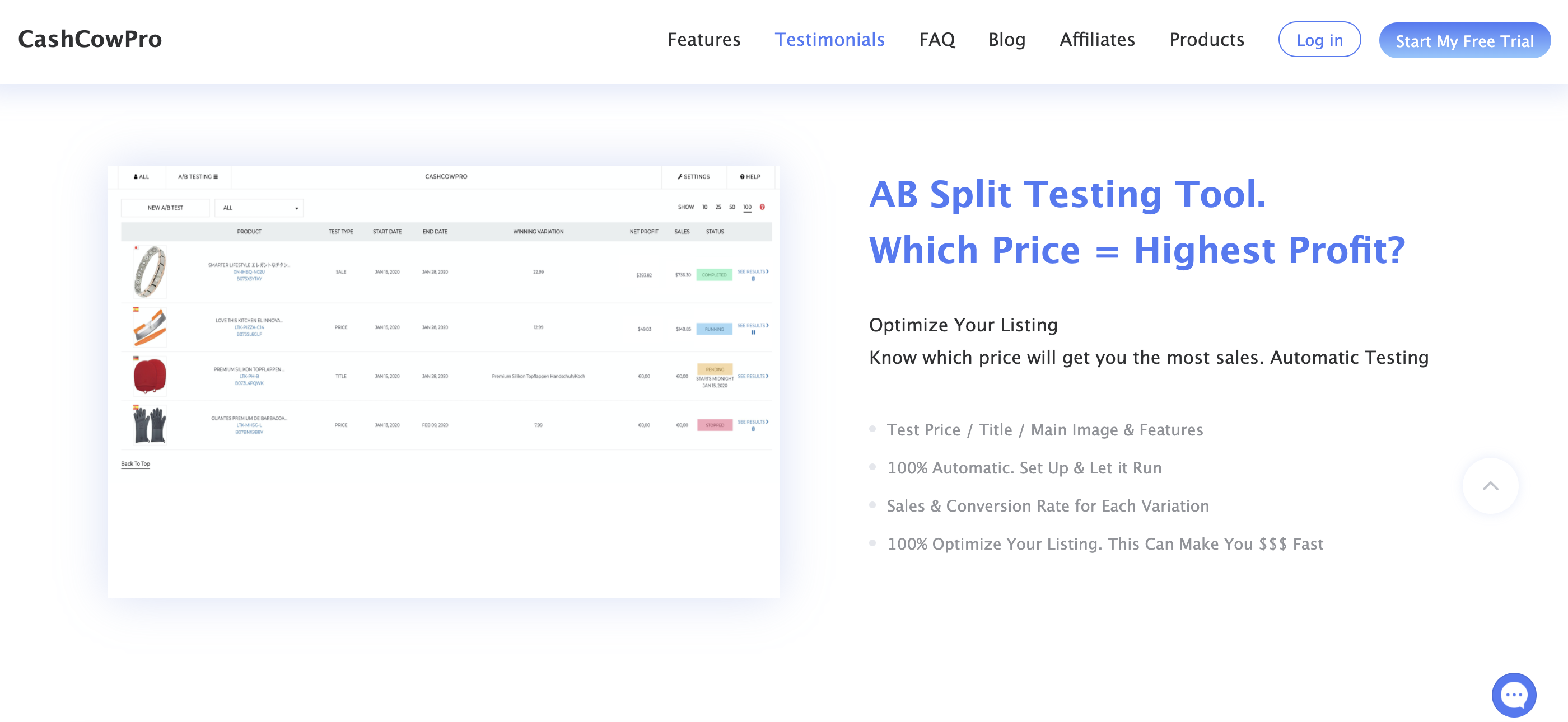This screenshot has width=1568, height=722.
Task: See results for the Completed bracelet test
Action: [752, 271]
